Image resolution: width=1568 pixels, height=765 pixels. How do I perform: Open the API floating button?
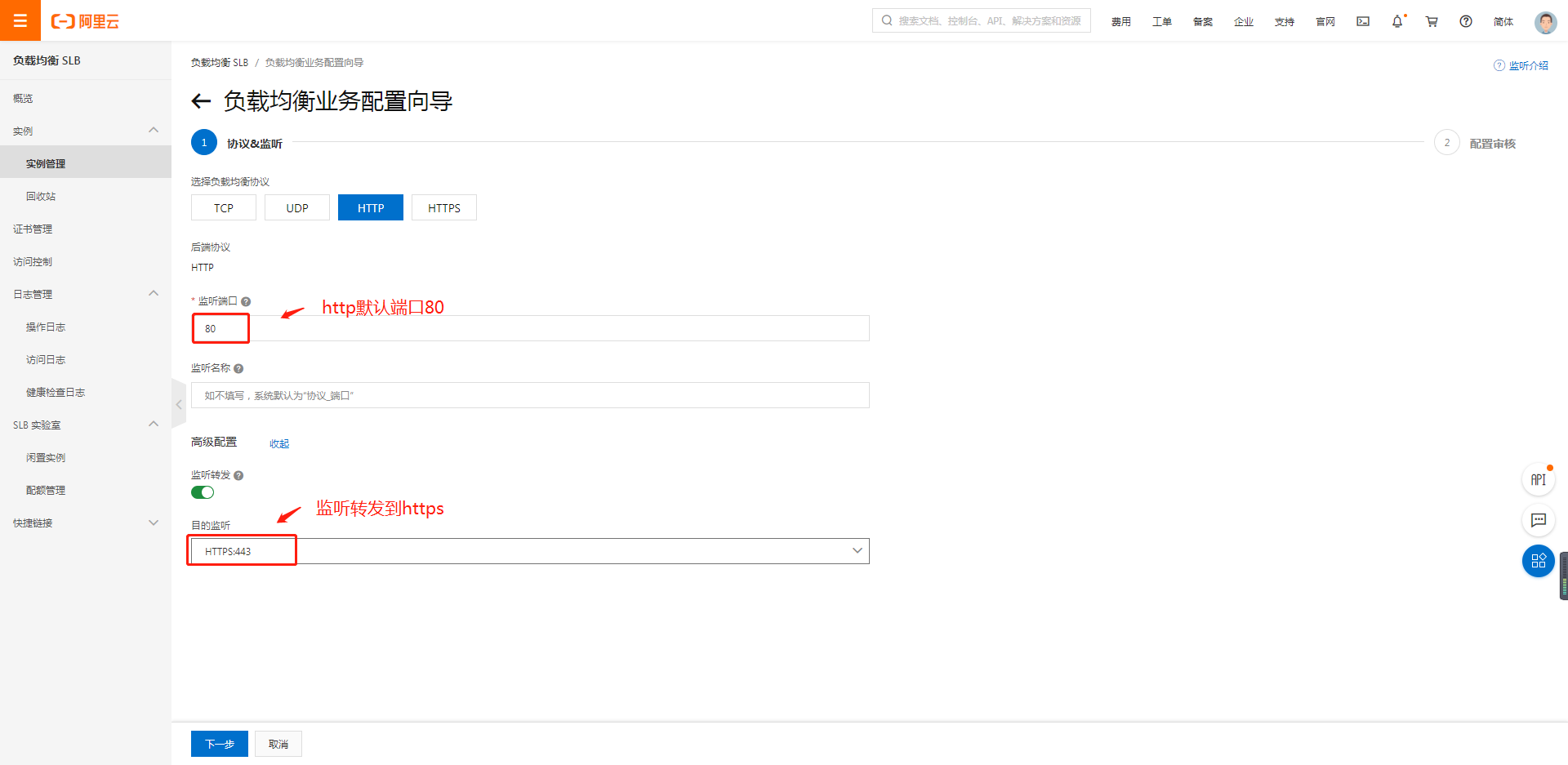(1538, 479)
